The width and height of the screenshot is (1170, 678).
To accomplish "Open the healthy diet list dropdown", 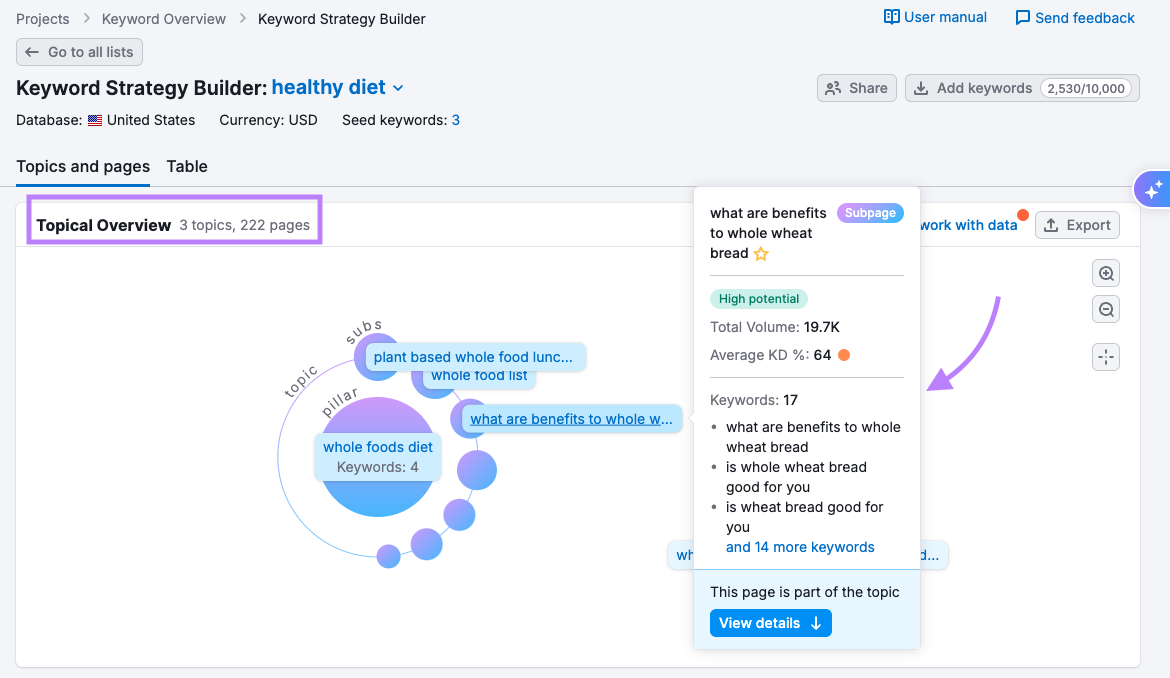I will click(397, 87).
